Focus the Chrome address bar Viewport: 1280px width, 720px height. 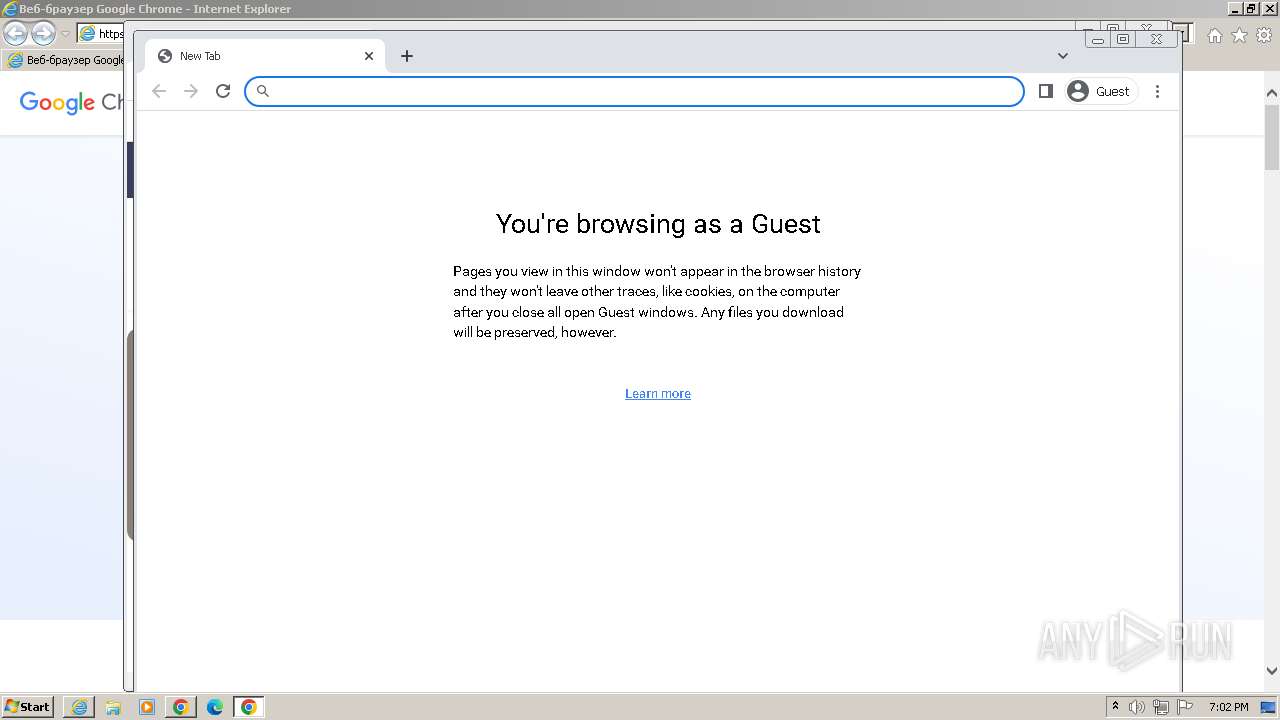(635, 91)
